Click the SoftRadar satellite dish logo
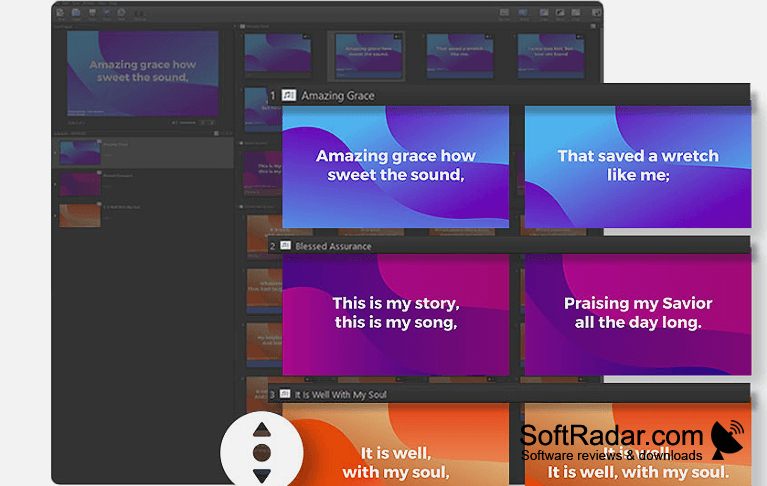Screen dimensions: 767x486 pos(727,440)
